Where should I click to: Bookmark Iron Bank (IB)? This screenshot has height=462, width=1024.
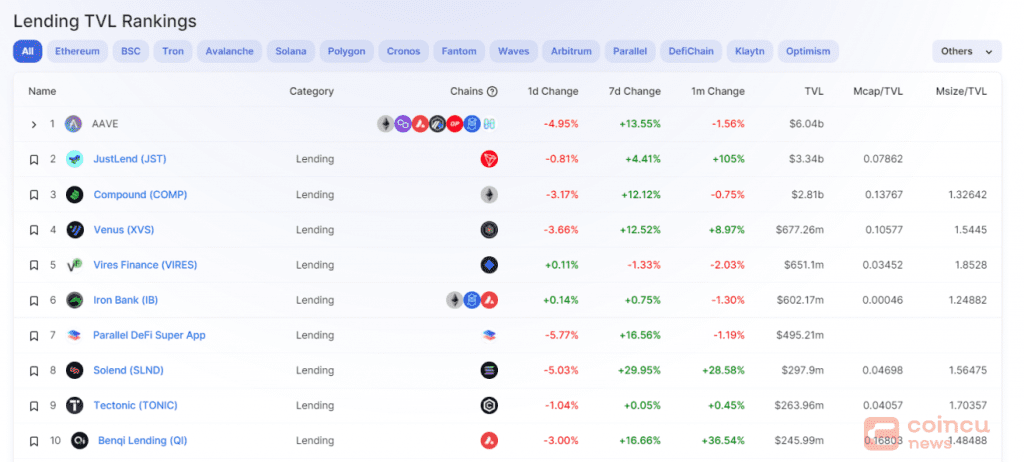pyautogui.click(x=34, y=301)
